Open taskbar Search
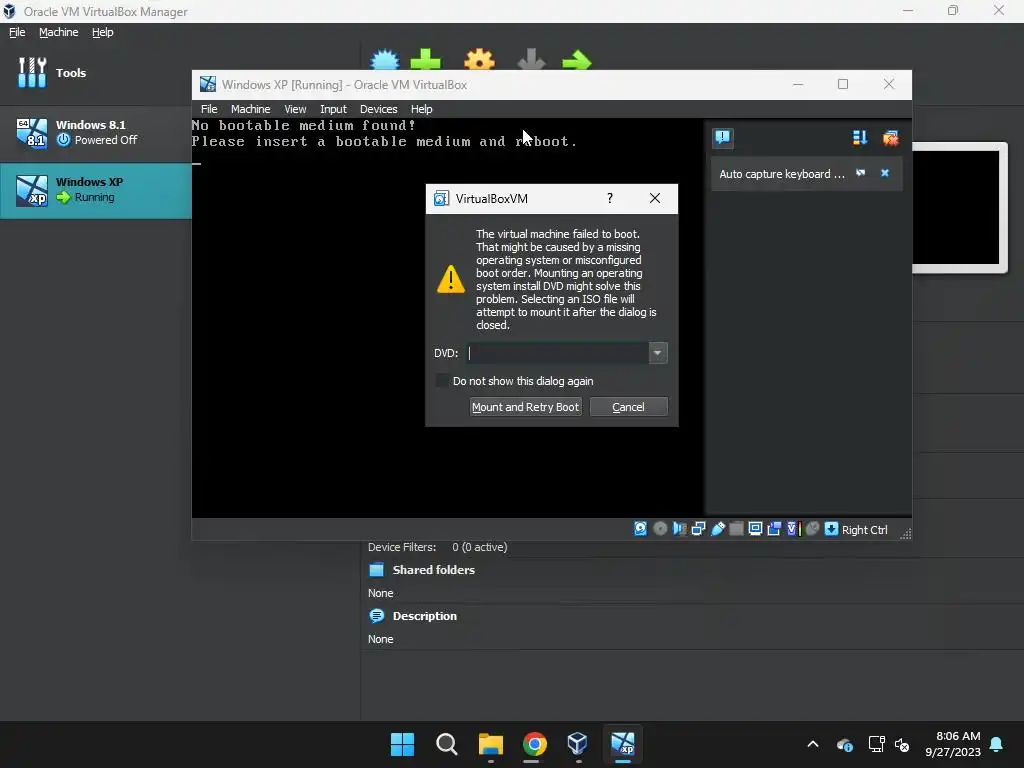This screenshot has width=1024, height=768. 447,744
